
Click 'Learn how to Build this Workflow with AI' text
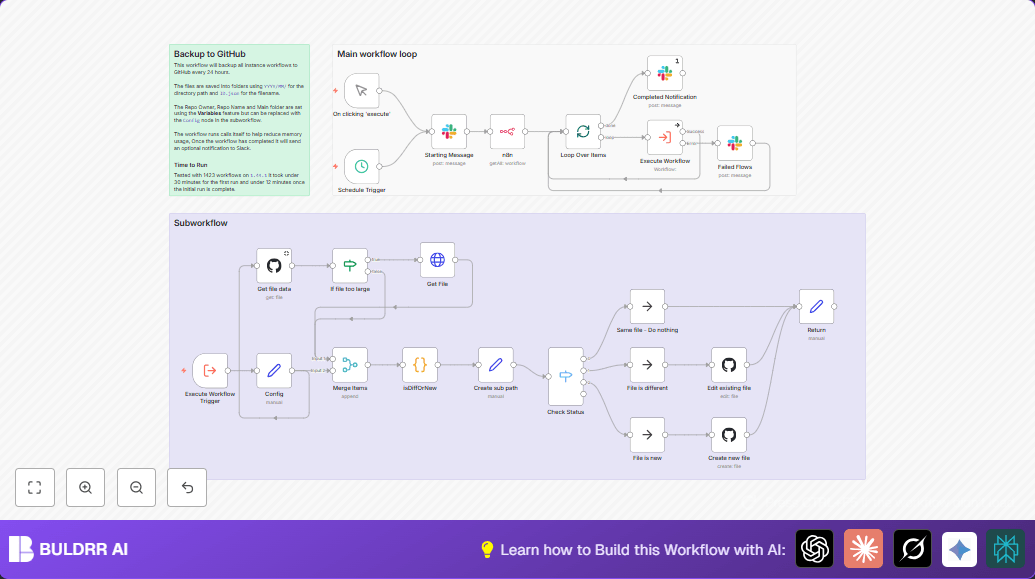(643, 550)
